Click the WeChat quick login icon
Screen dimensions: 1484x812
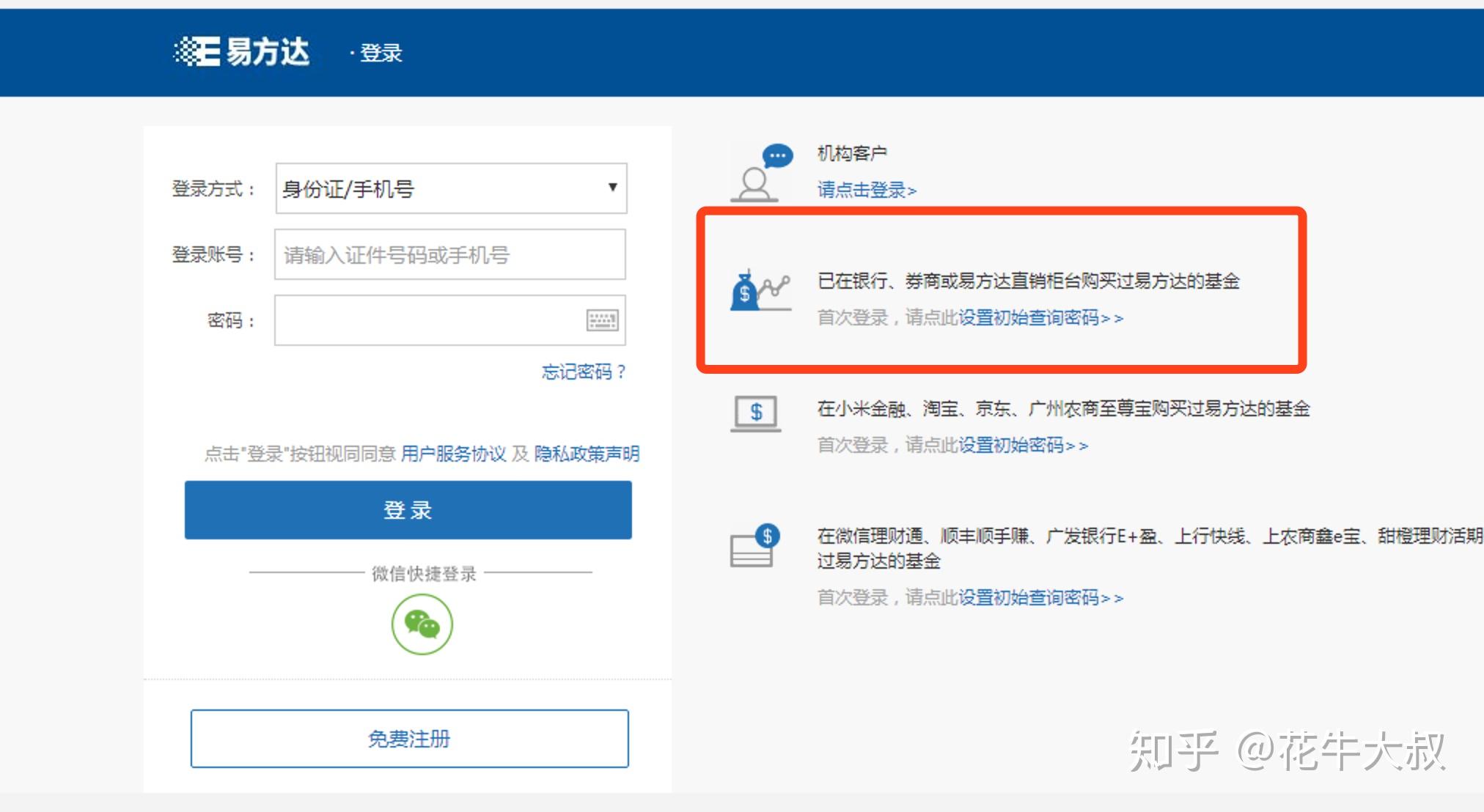point(422,624)
